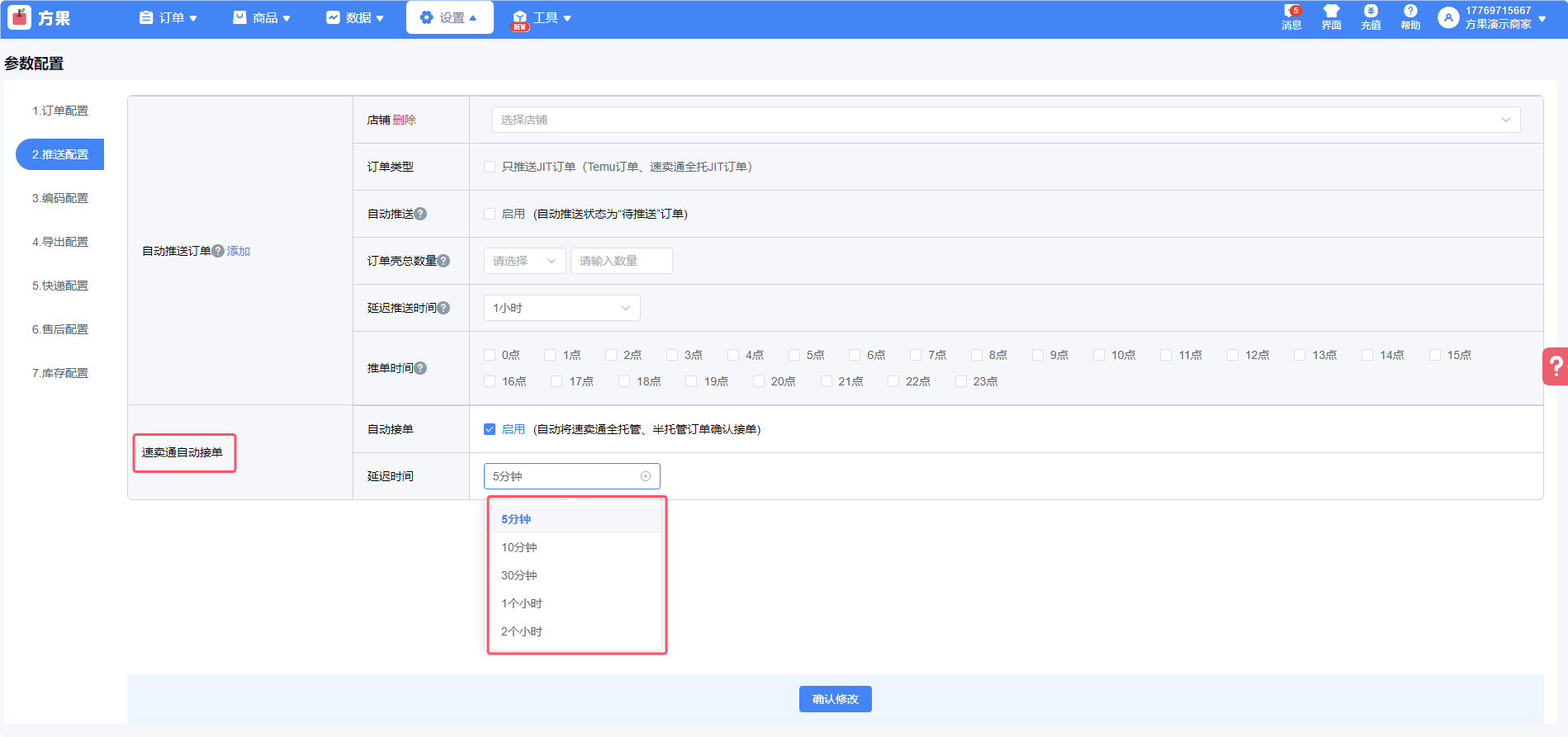Click help icon beside 延迟推送时间

click(444, 308)
